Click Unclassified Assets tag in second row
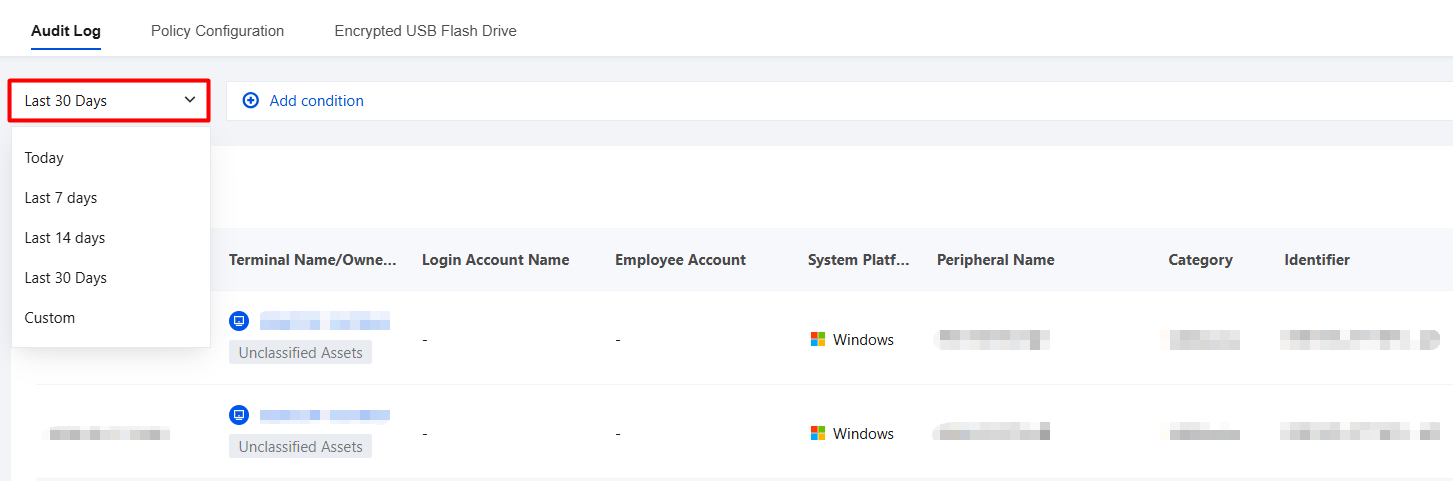This screenshot has height=481, width=1453. click(300, 447)
